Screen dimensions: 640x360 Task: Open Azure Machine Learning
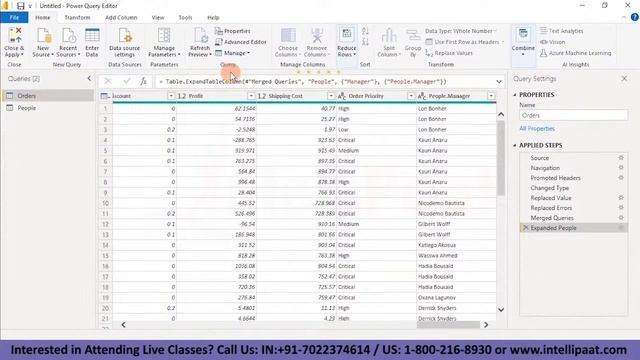coord(576,53)
